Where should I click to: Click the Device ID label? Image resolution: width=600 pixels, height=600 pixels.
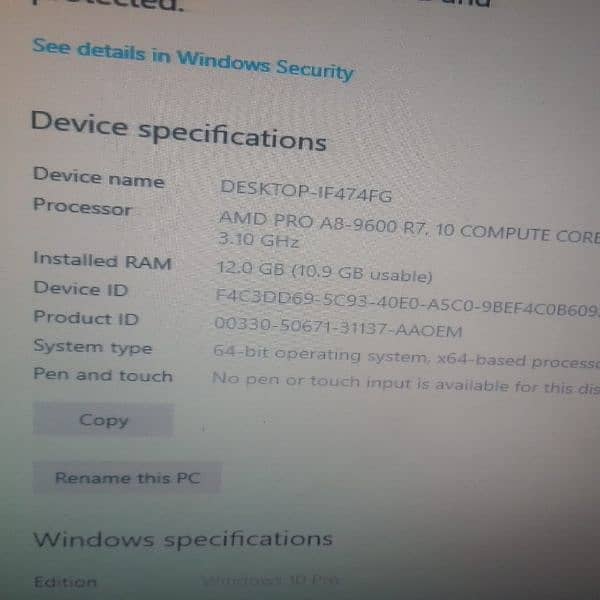tap(80, 288)
